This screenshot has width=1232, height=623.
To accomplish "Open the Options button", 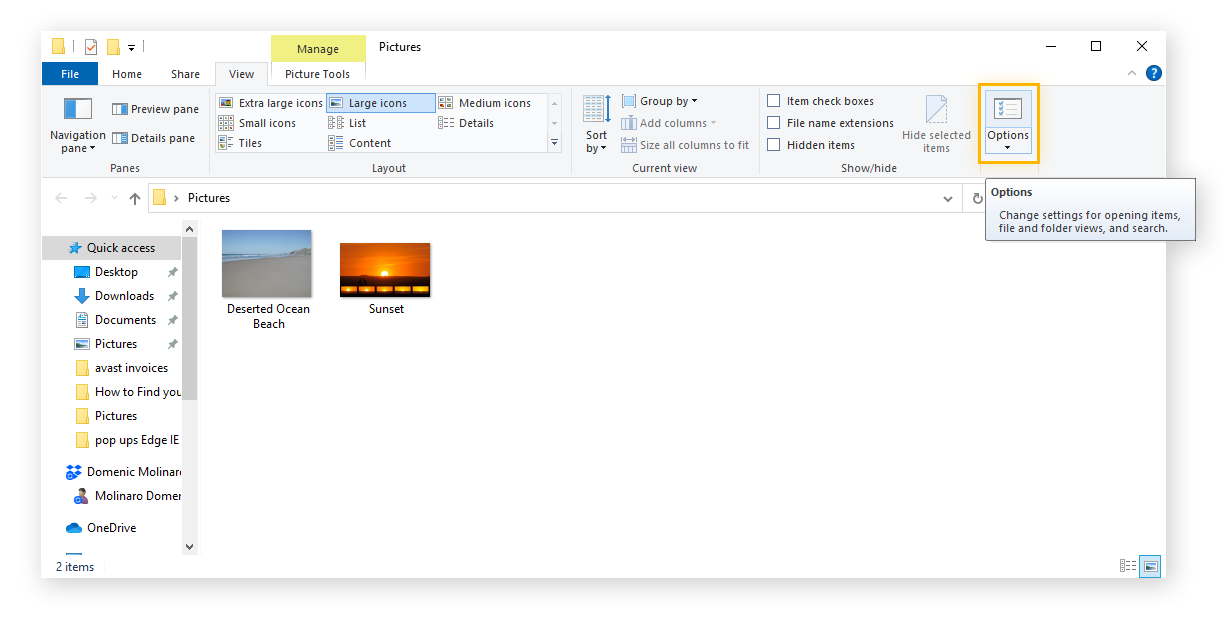I will coord(1008,122).
